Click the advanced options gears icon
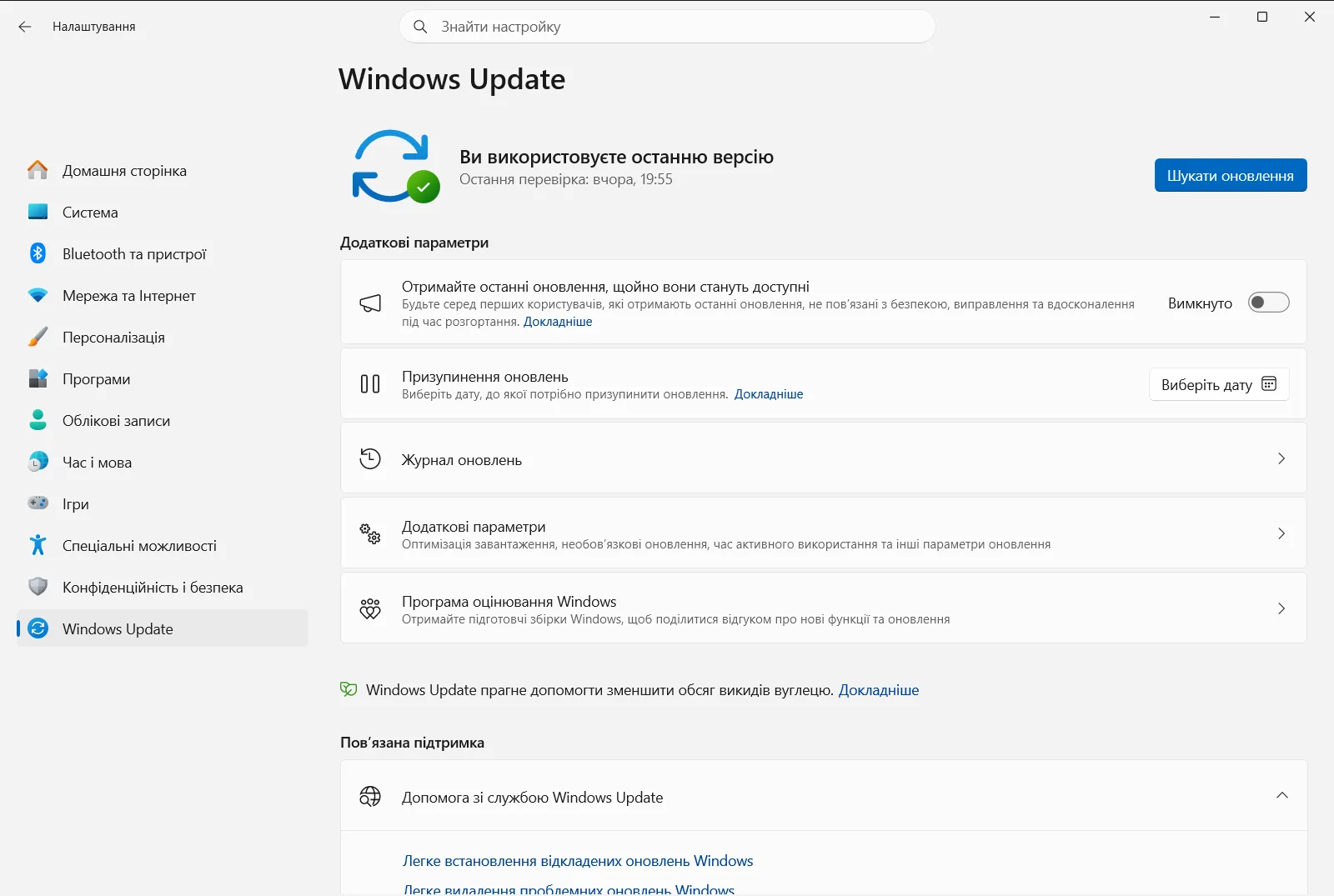 pyautogui.click(x=370, y=533)
